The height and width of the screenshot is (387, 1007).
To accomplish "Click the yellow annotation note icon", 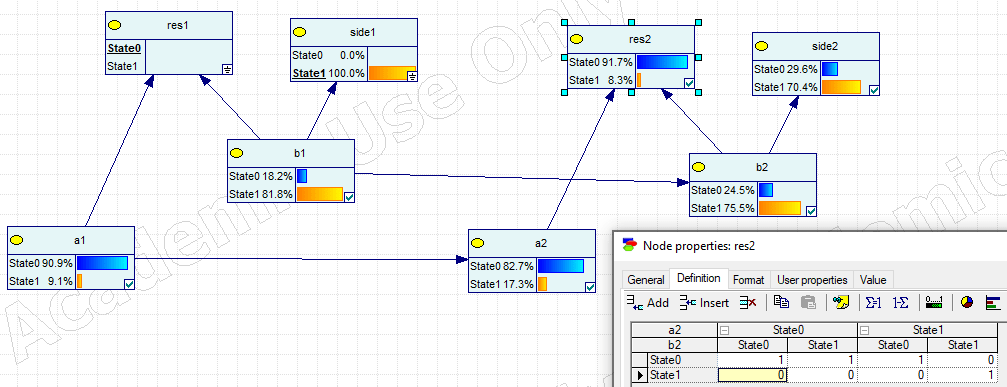I will [x=840, y=302].
